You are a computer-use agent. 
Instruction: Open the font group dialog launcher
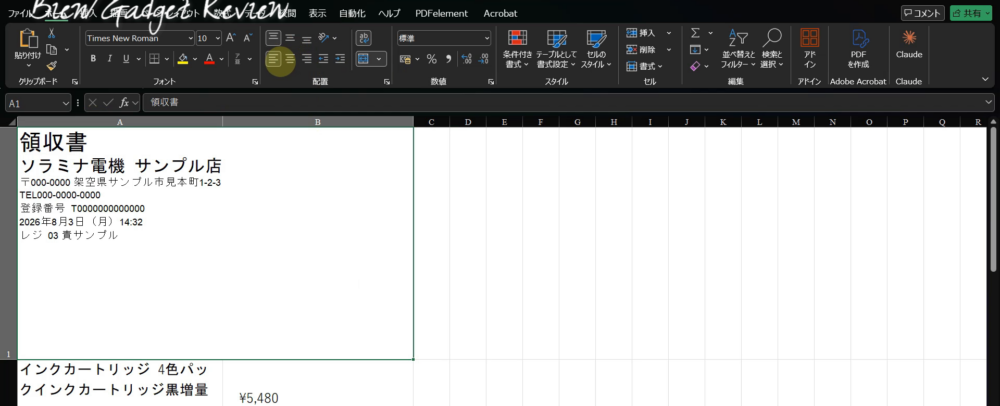coord(256,82)
